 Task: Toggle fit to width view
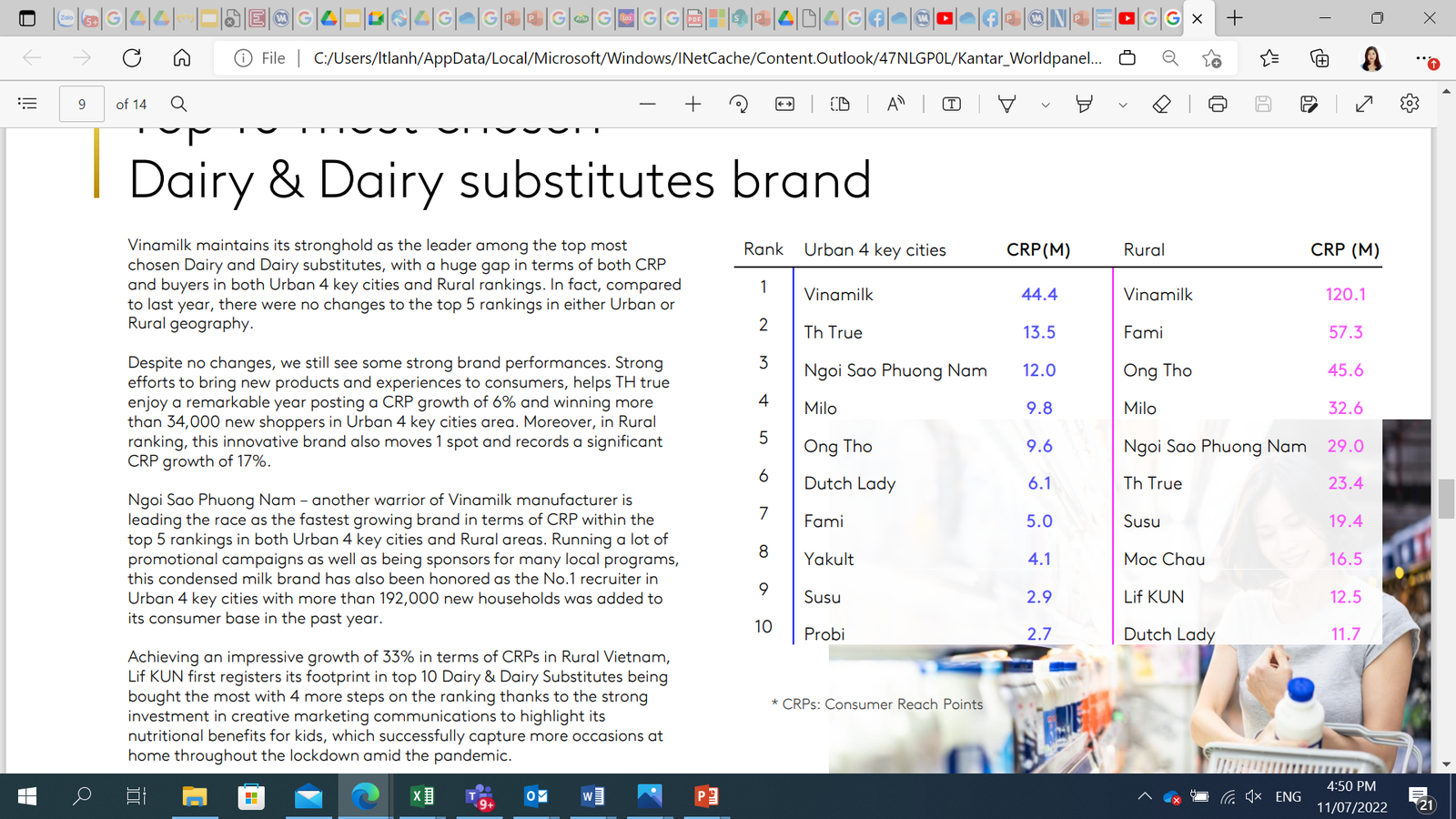click(x=784, y=104)
